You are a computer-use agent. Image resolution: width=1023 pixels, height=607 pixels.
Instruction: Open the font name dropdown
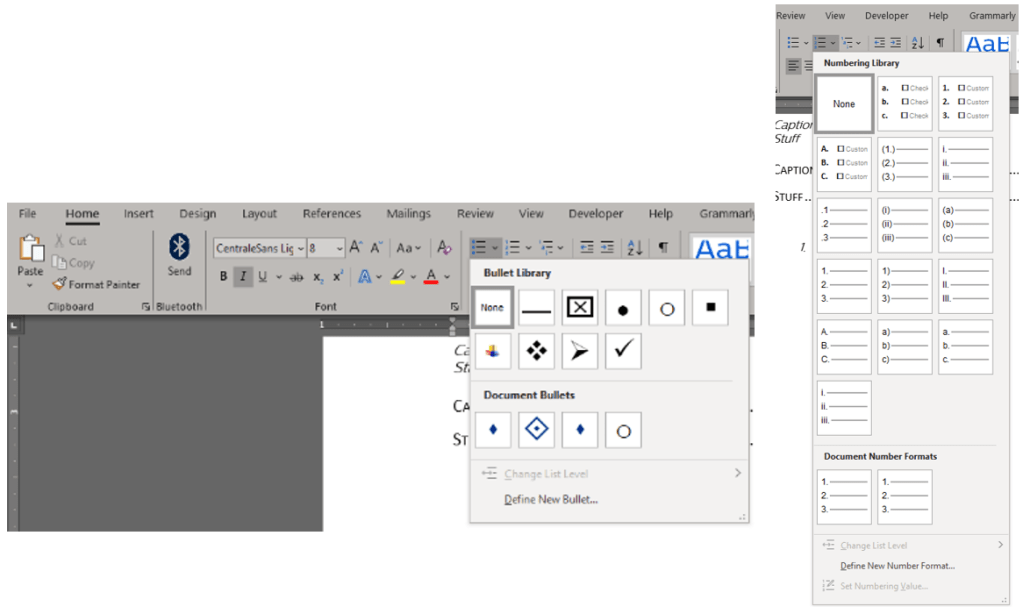tap(301, 248)
